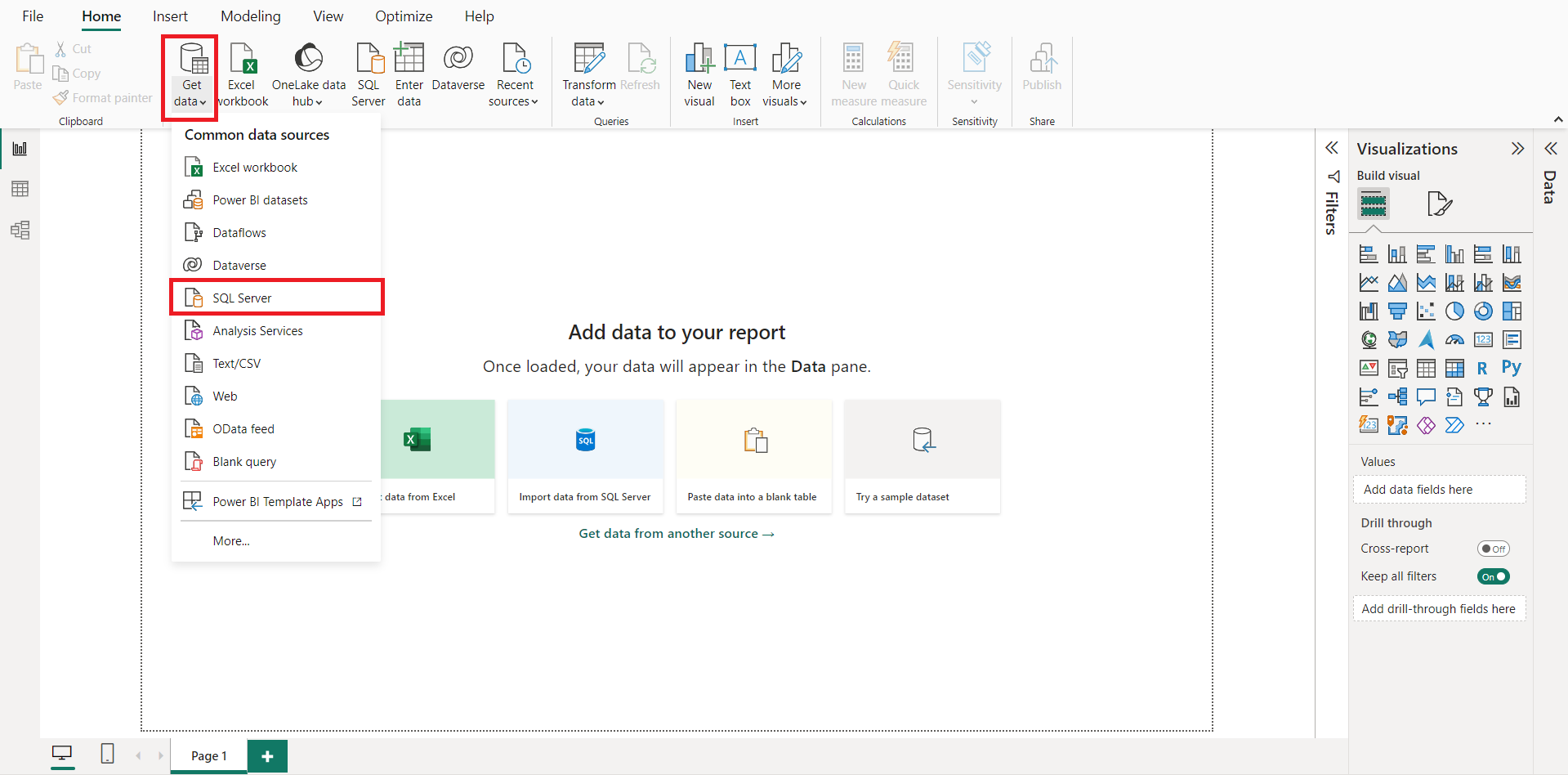The image size is (1568, 775).
Task: Collapse the ribbon with the chevron
Action: click(1558, 119)
